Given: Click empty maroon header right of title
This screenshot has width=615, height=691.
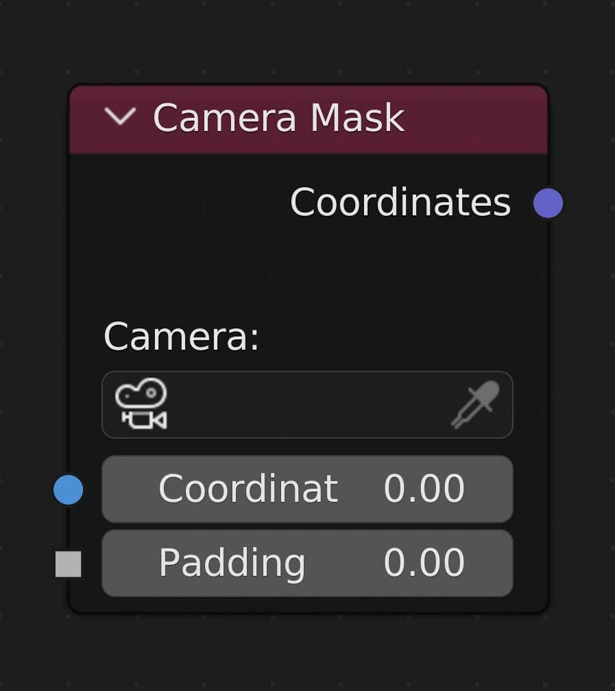Looking at the screenshot, I should [x=480, y=118].
